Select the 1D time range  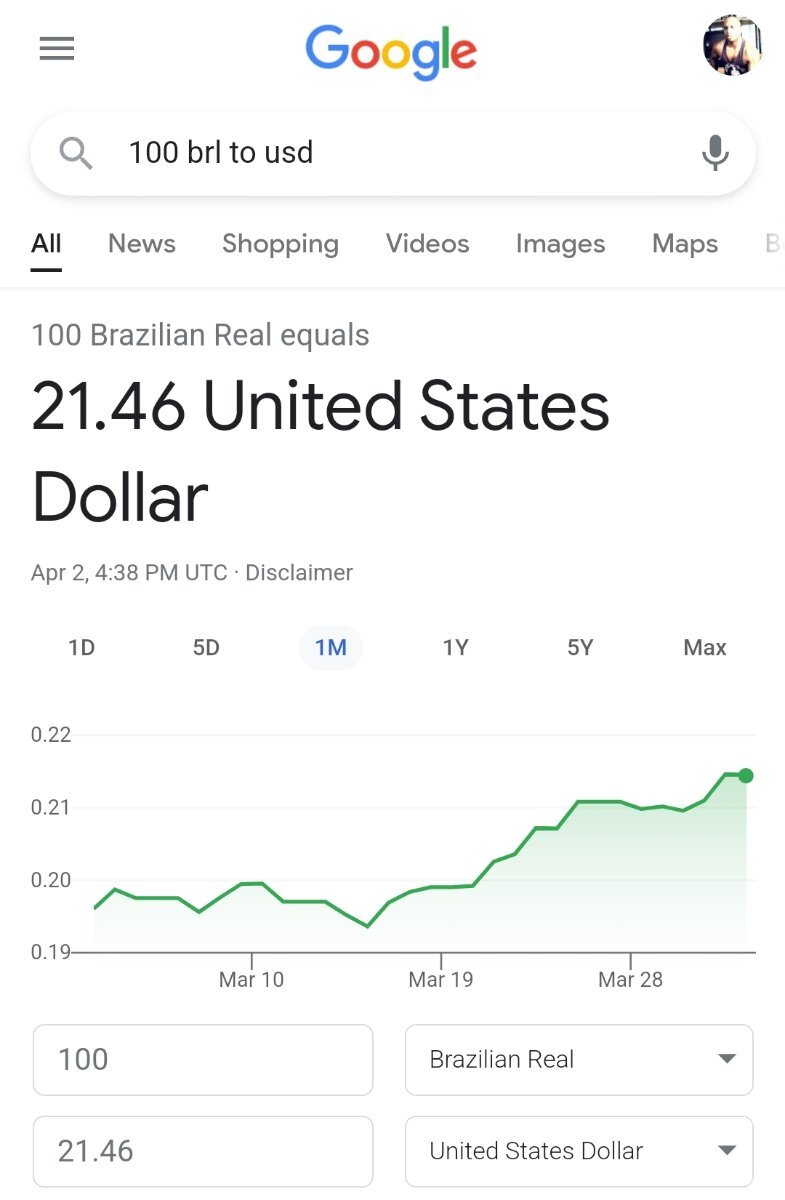(82, 648)
